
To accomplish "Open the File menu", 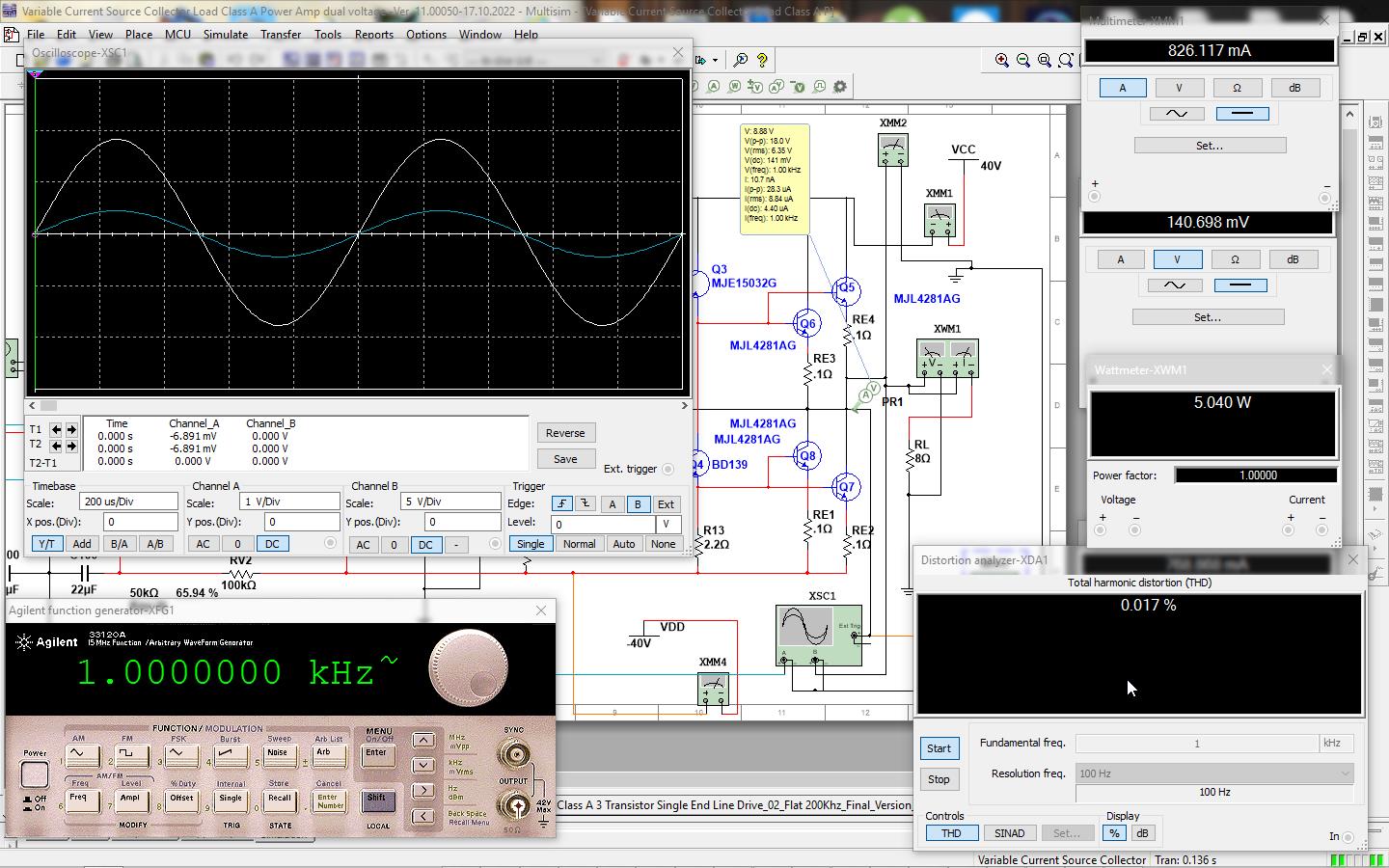I will [36, 34].
